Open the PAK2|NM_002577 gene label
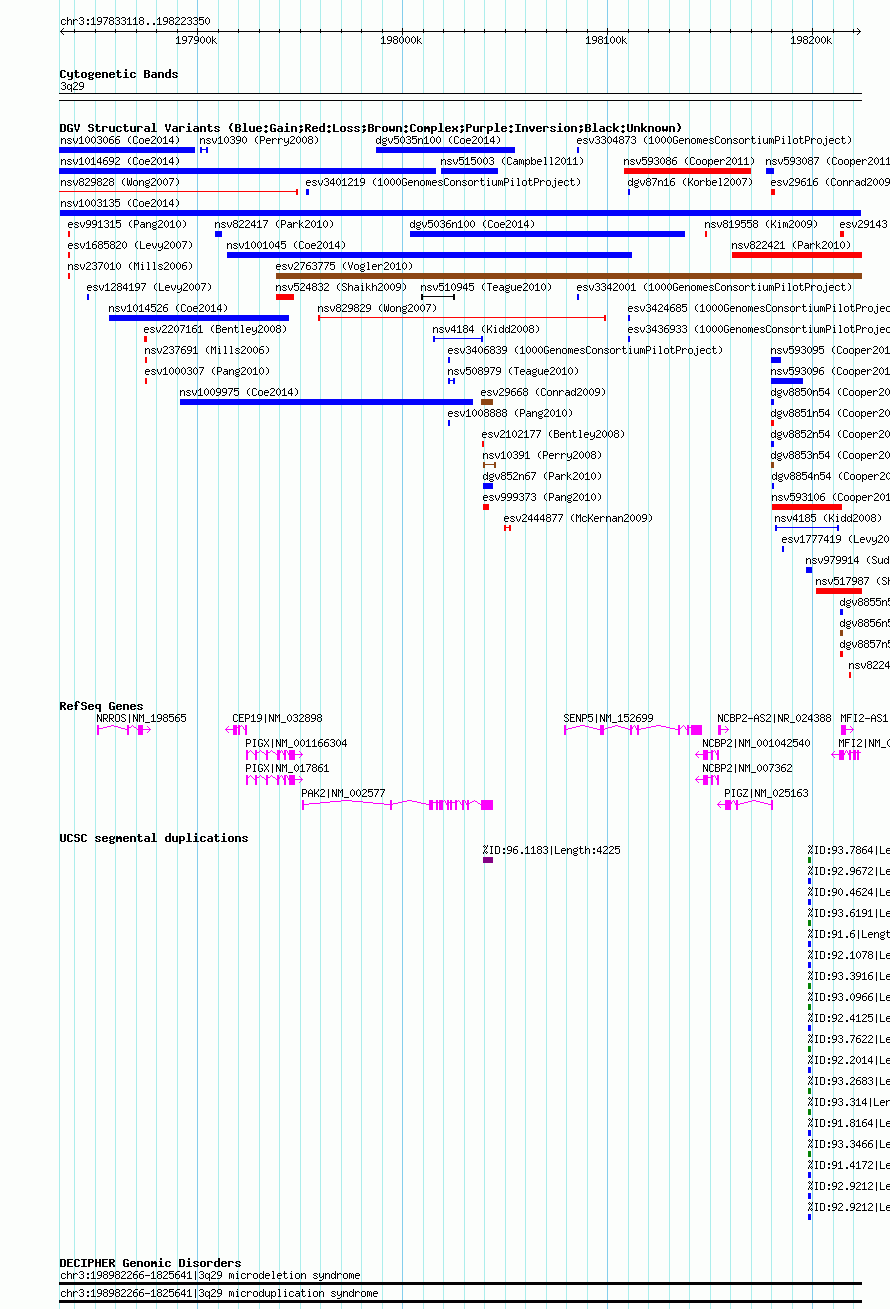 pyautogui.click(x=344, y=793)
